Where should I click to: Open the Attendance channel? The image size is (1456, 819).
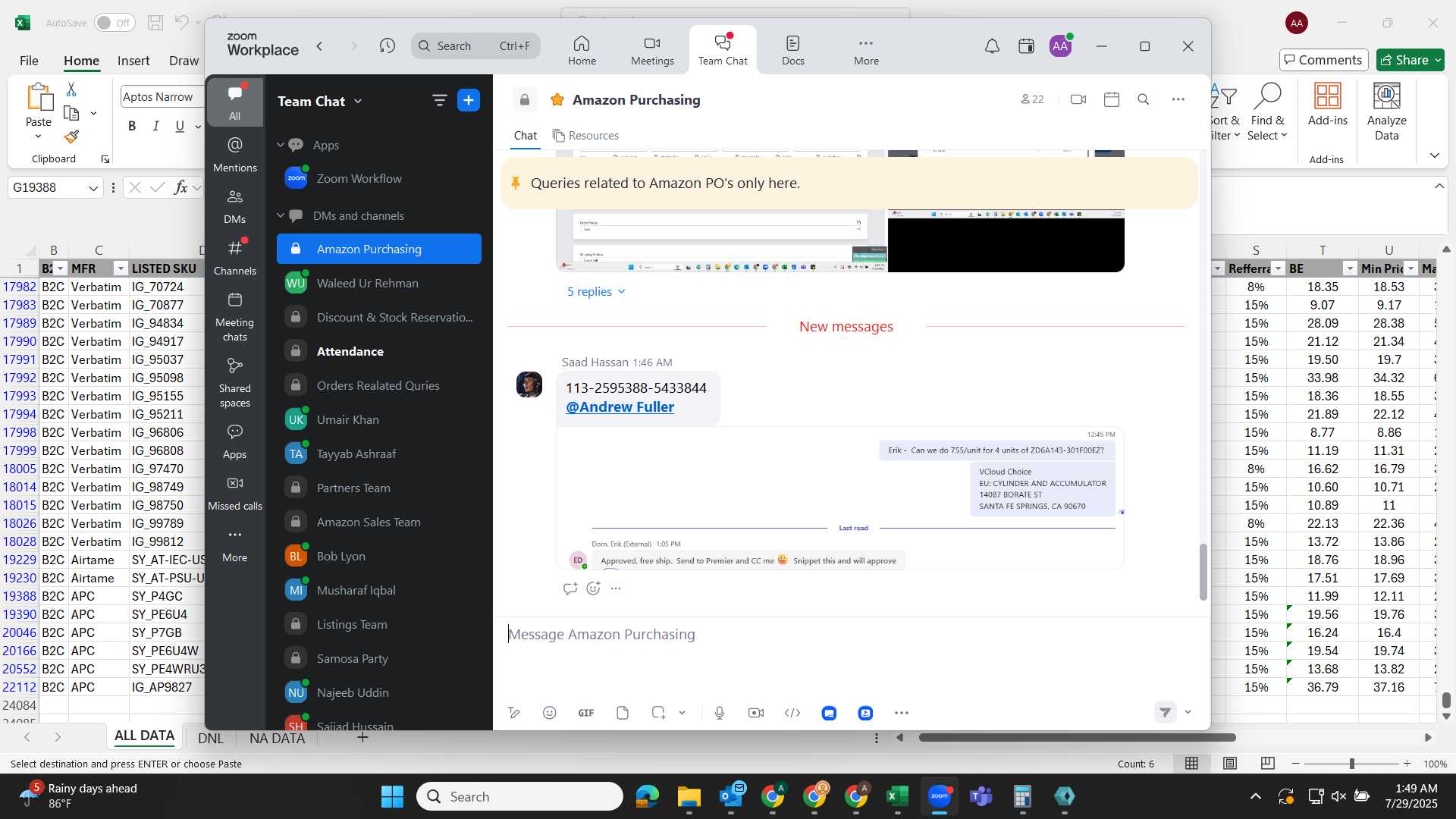point(379,351)
